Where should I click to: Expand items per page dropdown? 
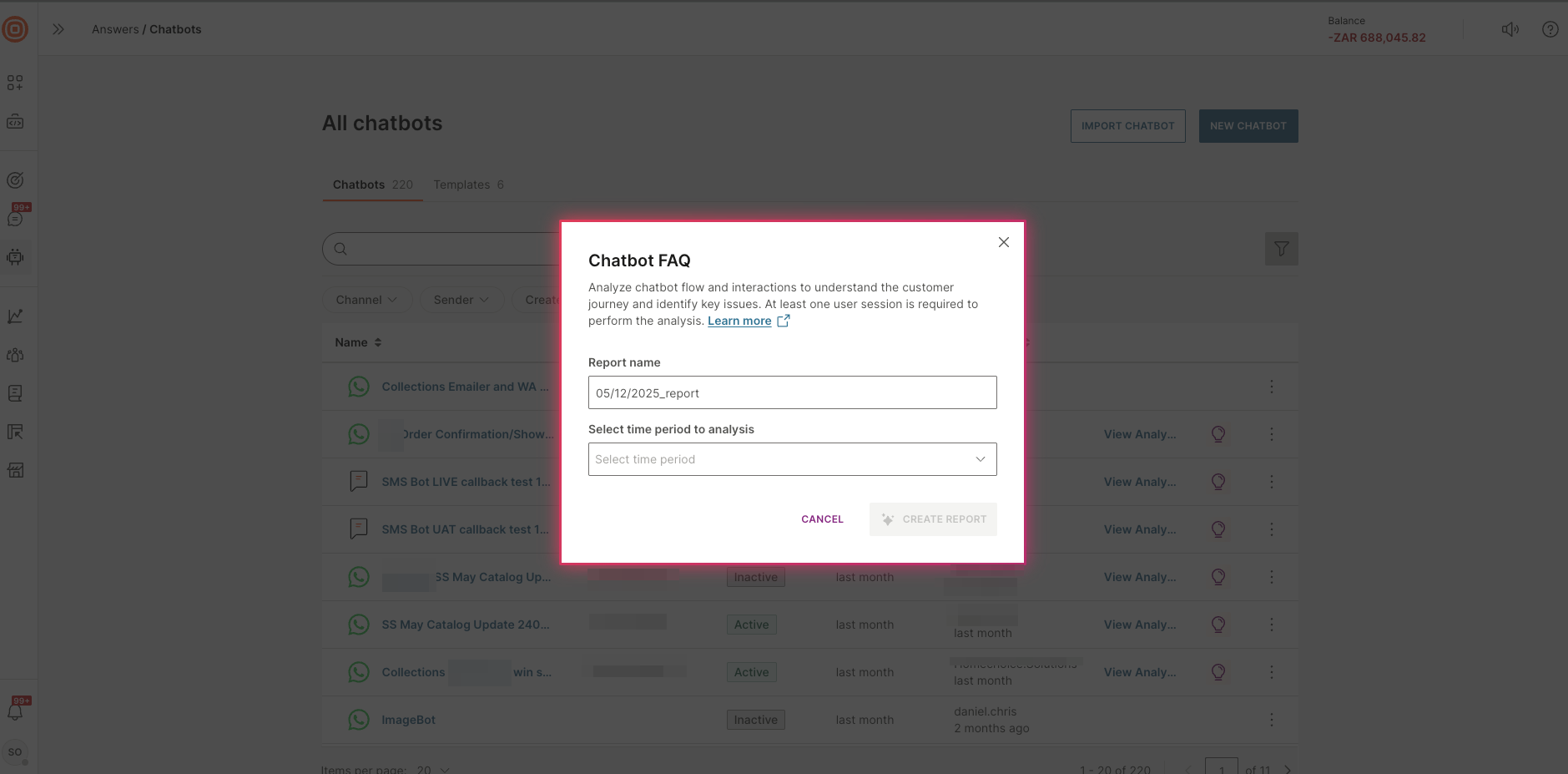click(433, 769)
